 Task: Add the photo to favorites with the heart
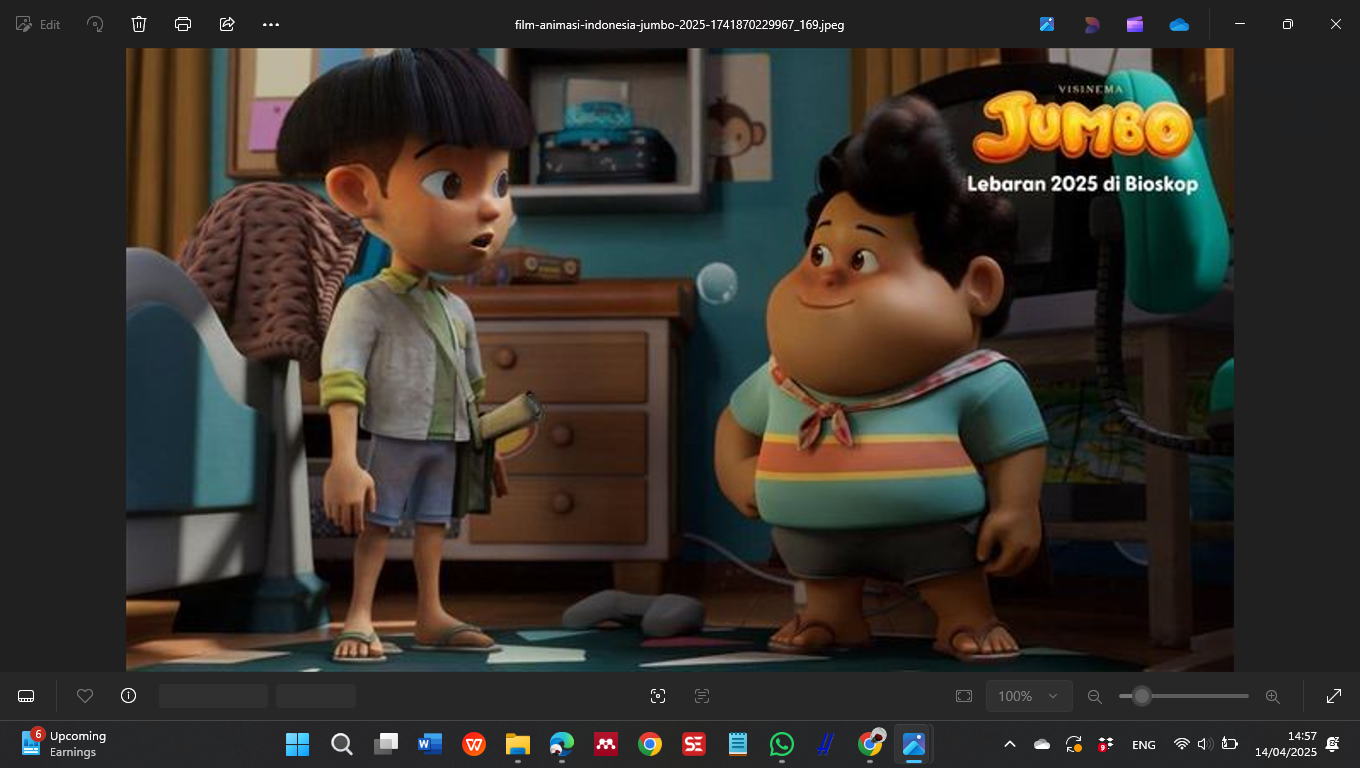[x=85, y=696]
